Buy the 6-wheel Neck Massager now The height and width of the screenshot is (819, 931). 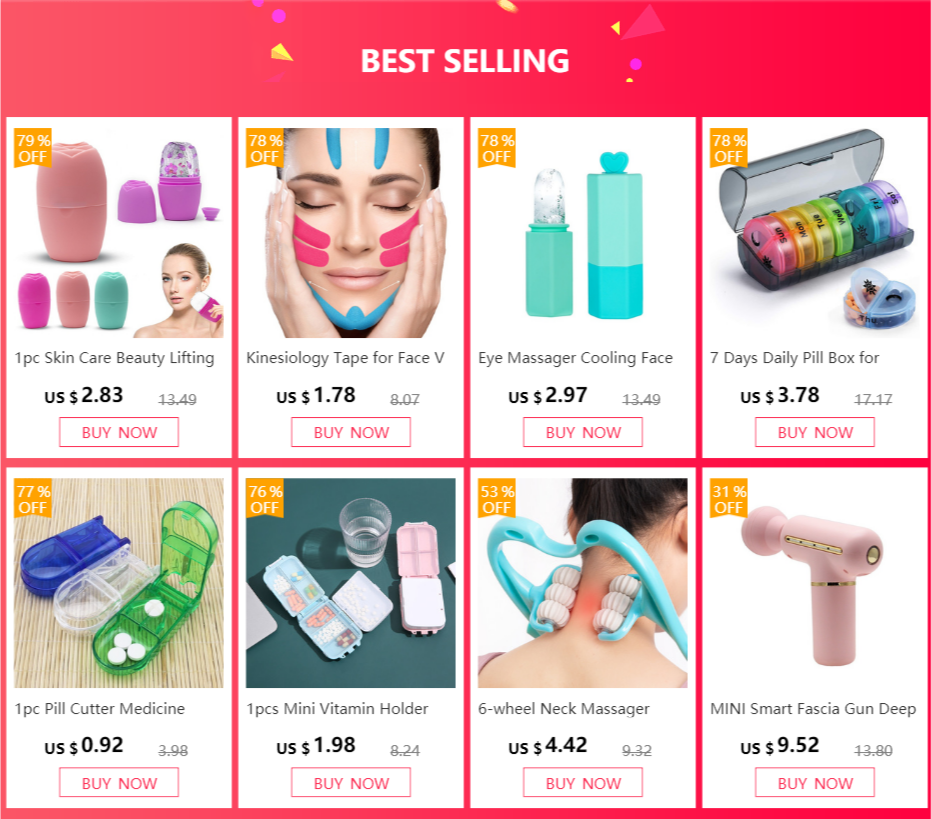click(583, 783)
